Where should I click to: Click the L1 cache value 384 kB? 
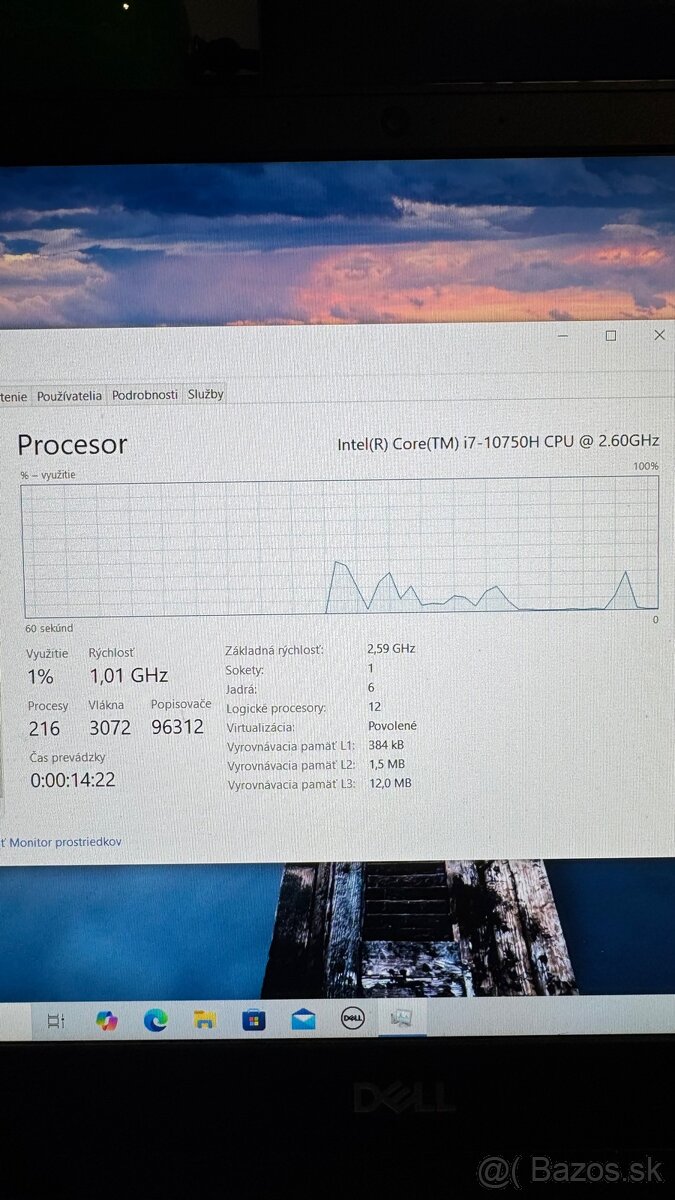tap(388, 745)
